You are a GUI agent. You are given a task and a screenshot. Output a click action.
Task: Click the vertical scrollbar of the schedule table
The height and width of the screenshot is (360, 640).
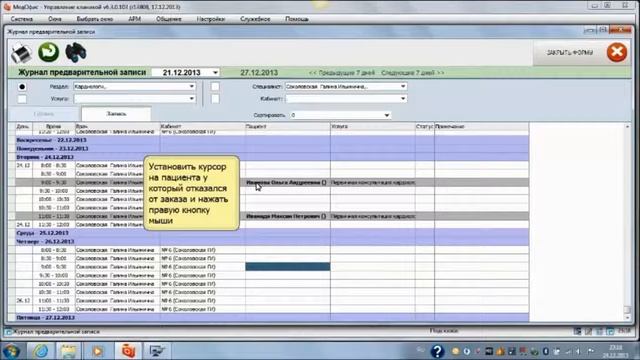point(627,222)
